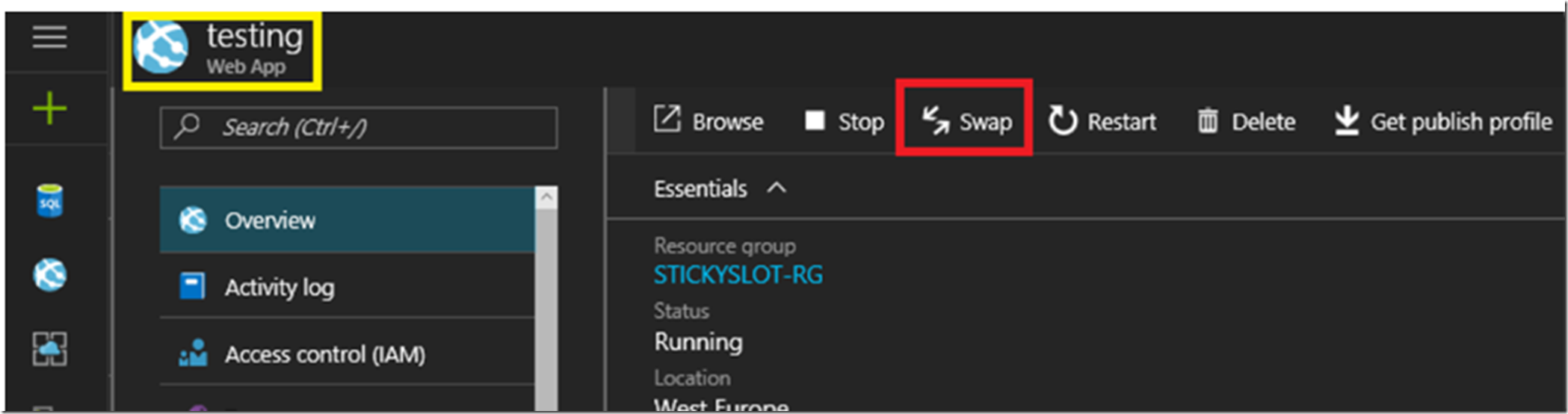This screenshot has width=1568, height=414.
Task: Open App Services globe sidebar icon
Action: [50, 275]
